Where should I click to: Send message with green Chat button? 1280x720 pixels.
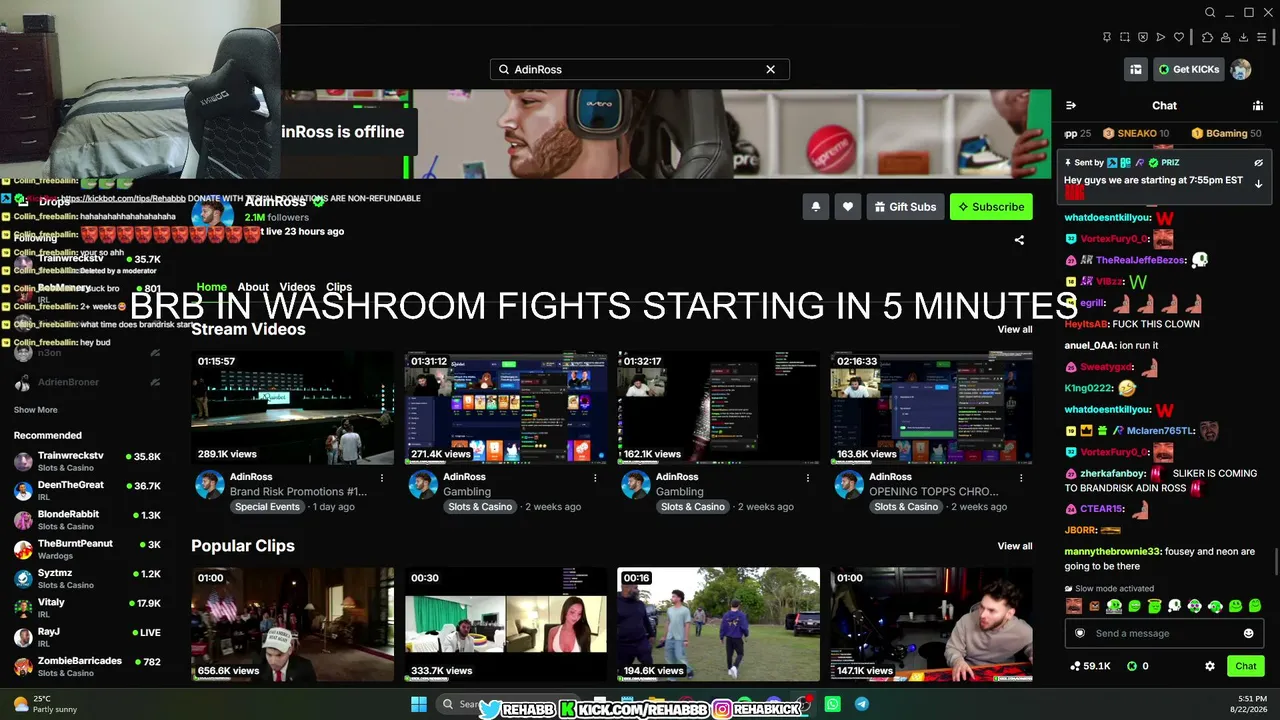(1246, 666)
